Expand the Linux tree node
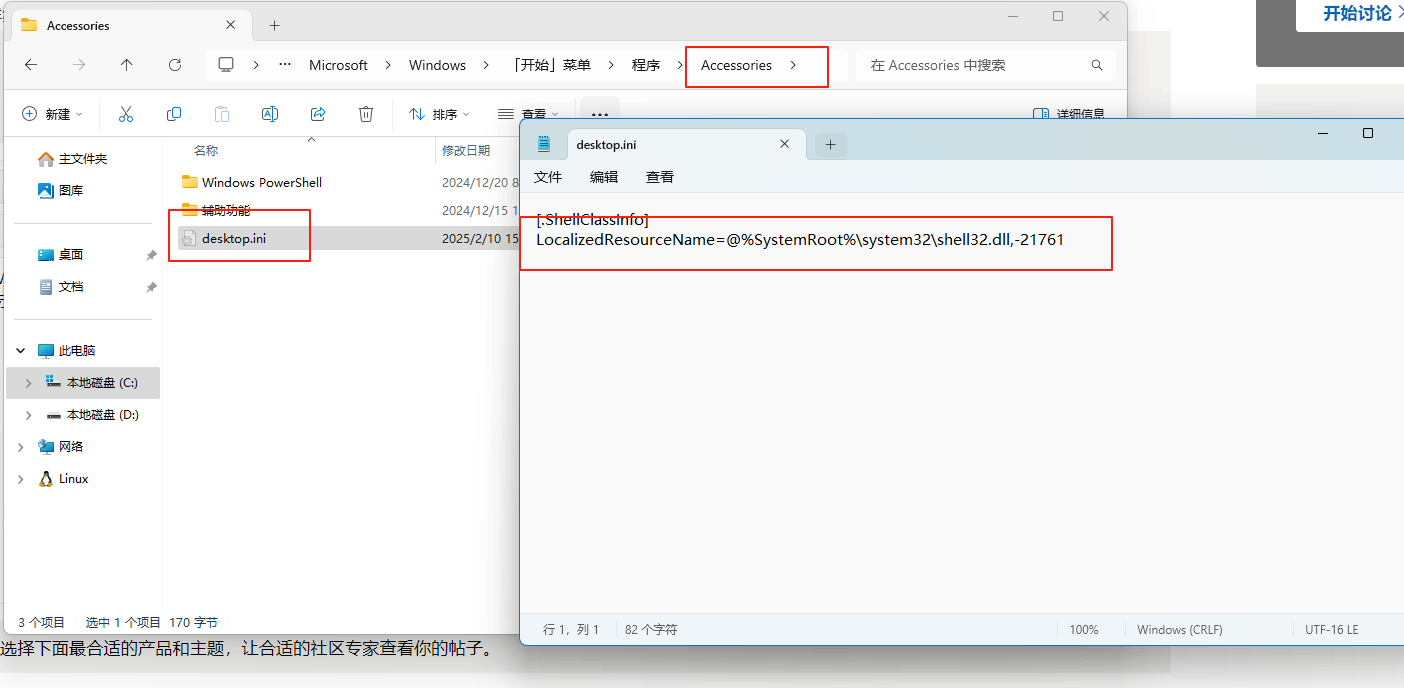 [21, 479]
